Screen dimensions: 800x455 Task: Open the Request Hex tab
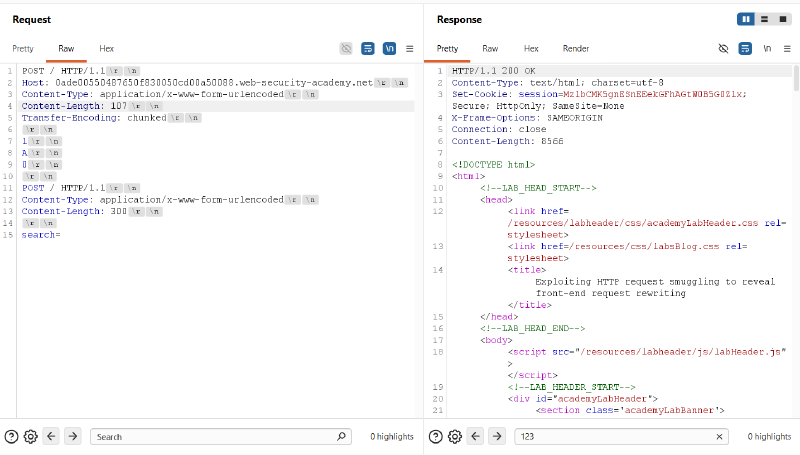coord(106,48)
